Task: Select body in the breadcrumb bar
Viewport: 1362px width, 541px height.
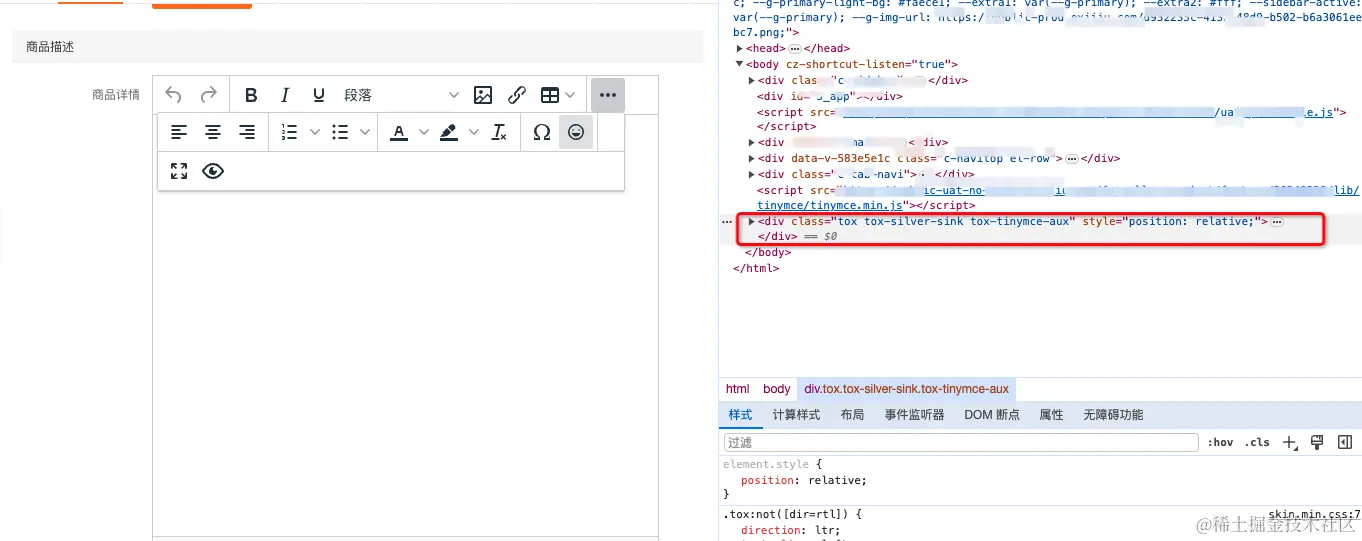Action: coord(777,389)
